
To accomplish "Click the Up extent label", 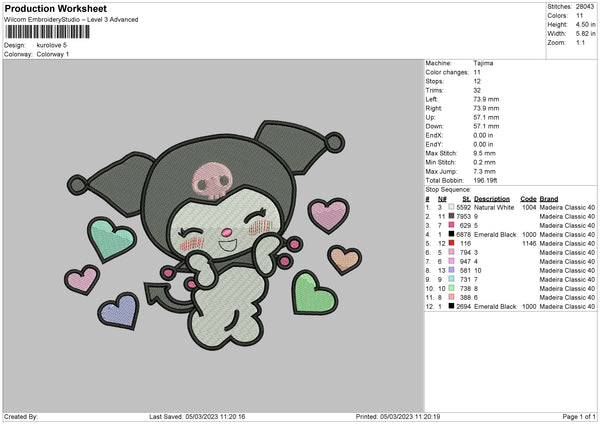I will pos(430,117).
